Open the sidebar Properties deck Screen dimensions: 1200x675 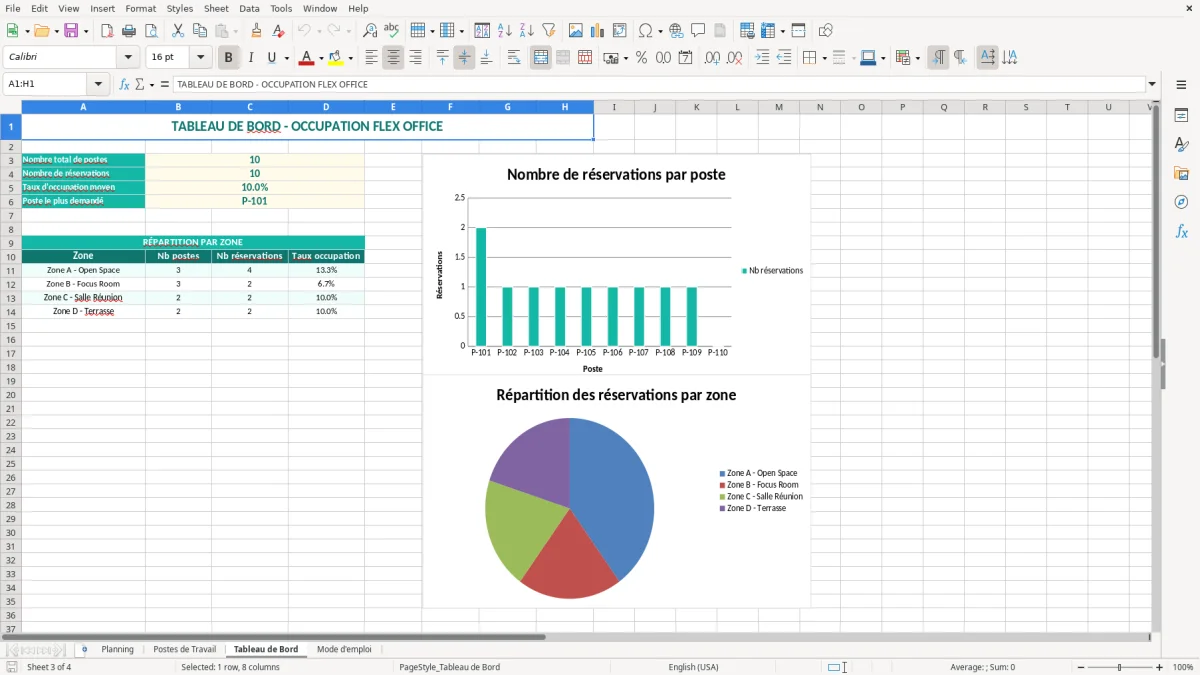click(1181, 115)
